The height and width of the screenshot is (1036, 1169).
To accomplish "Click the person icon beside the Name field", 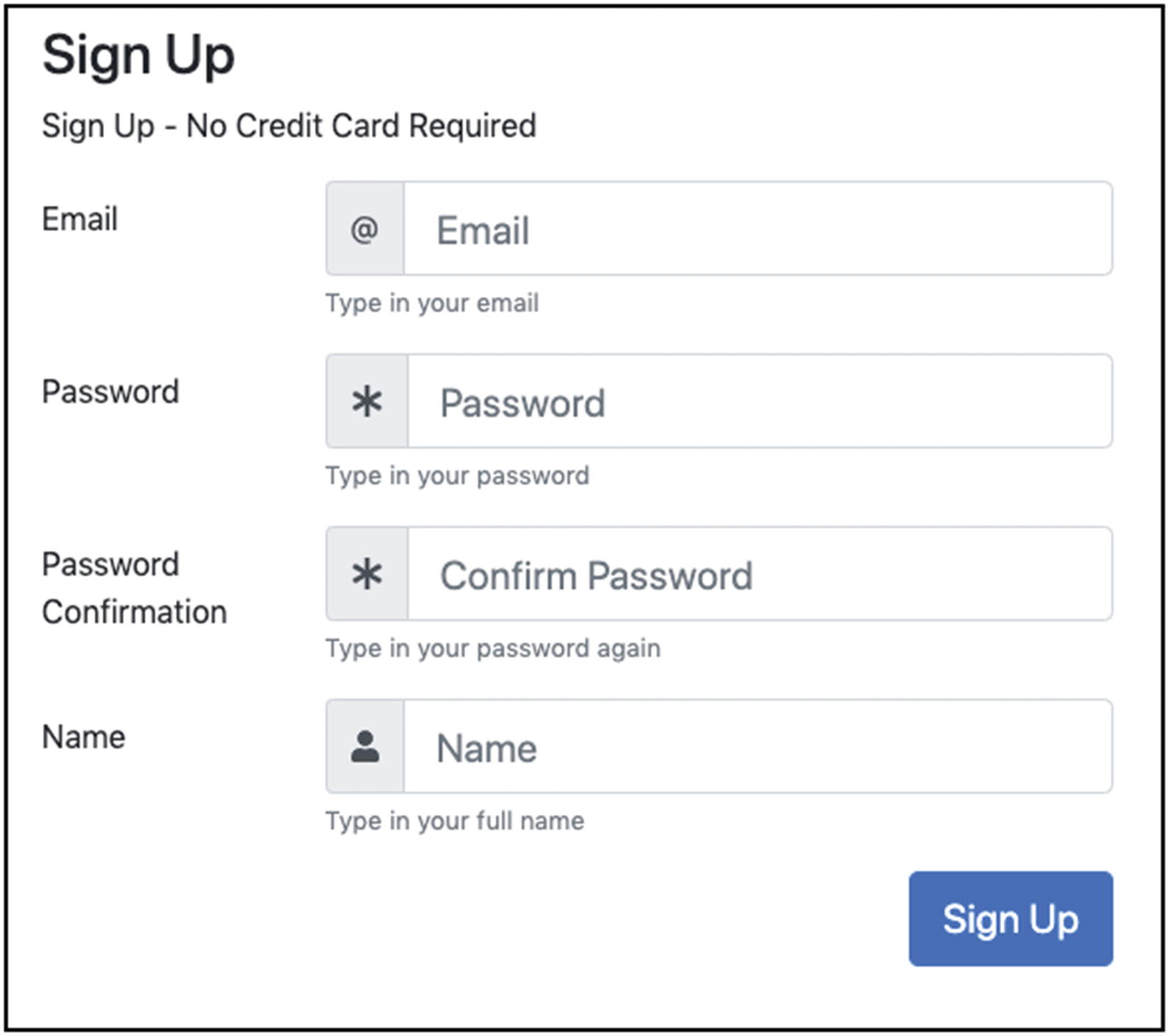I will (364, 746).
